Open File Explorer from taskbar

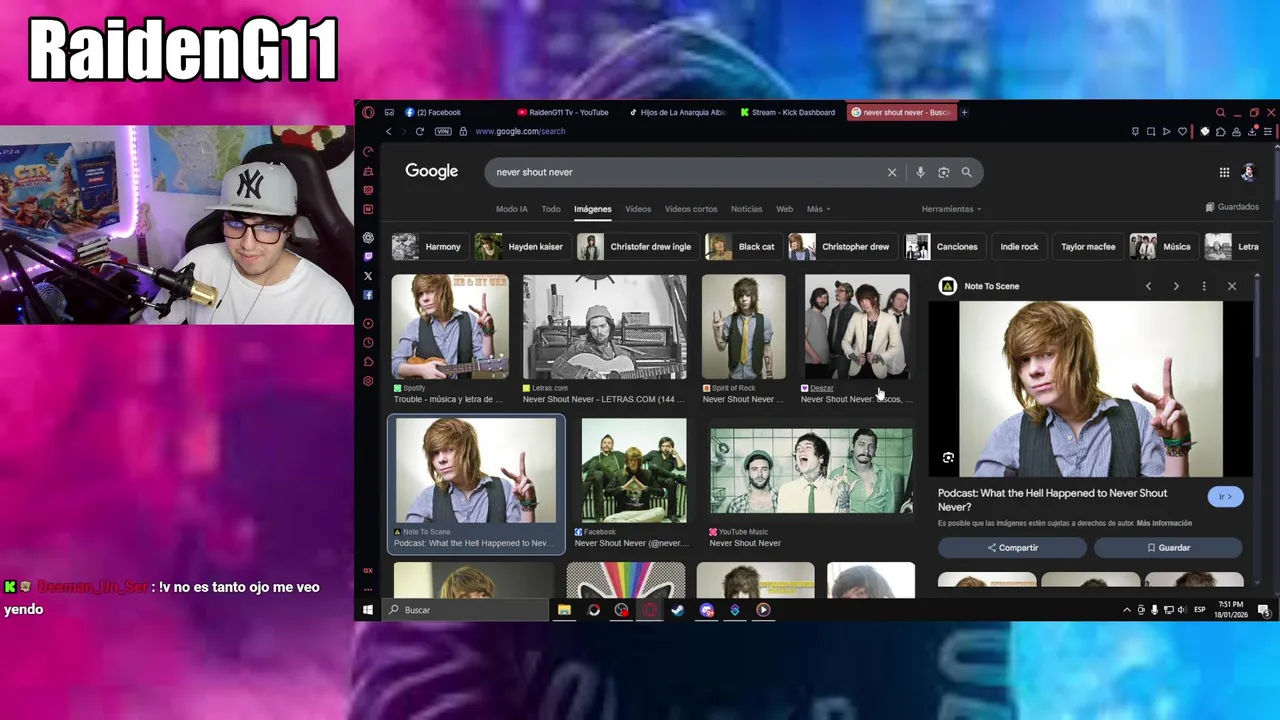[x=564, y=610]
